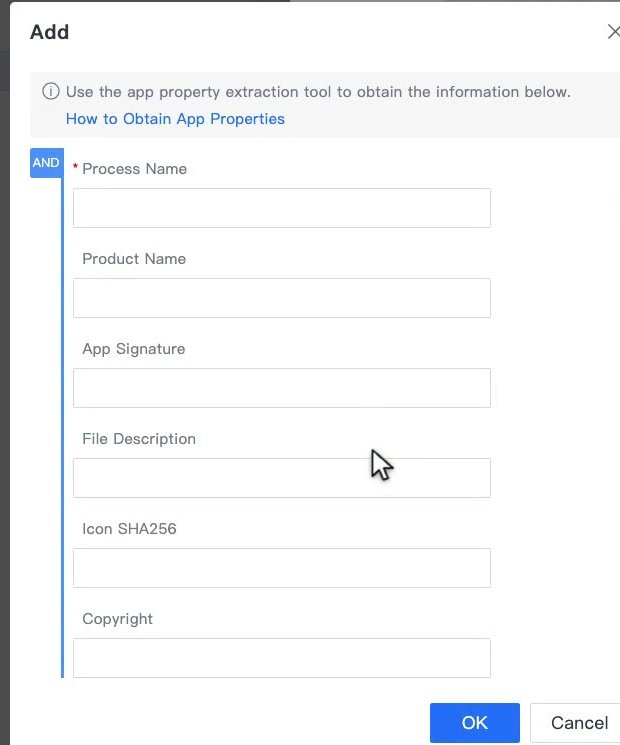Focus the Copyright input field
The width and height of the screenshot is (620, 745).
point(282,658)
